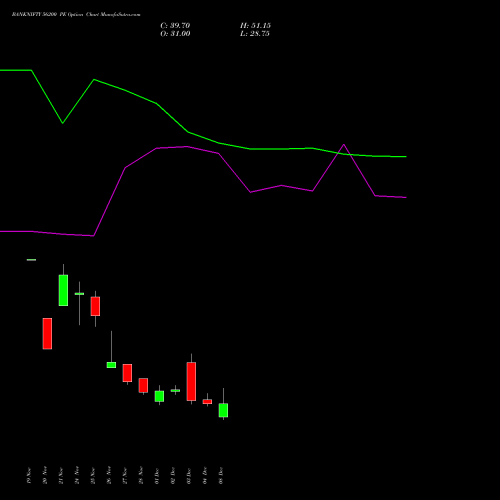Screen dimensions: 500x500
Task: Click the 27 Nov date label
Action: pos(125,476)
